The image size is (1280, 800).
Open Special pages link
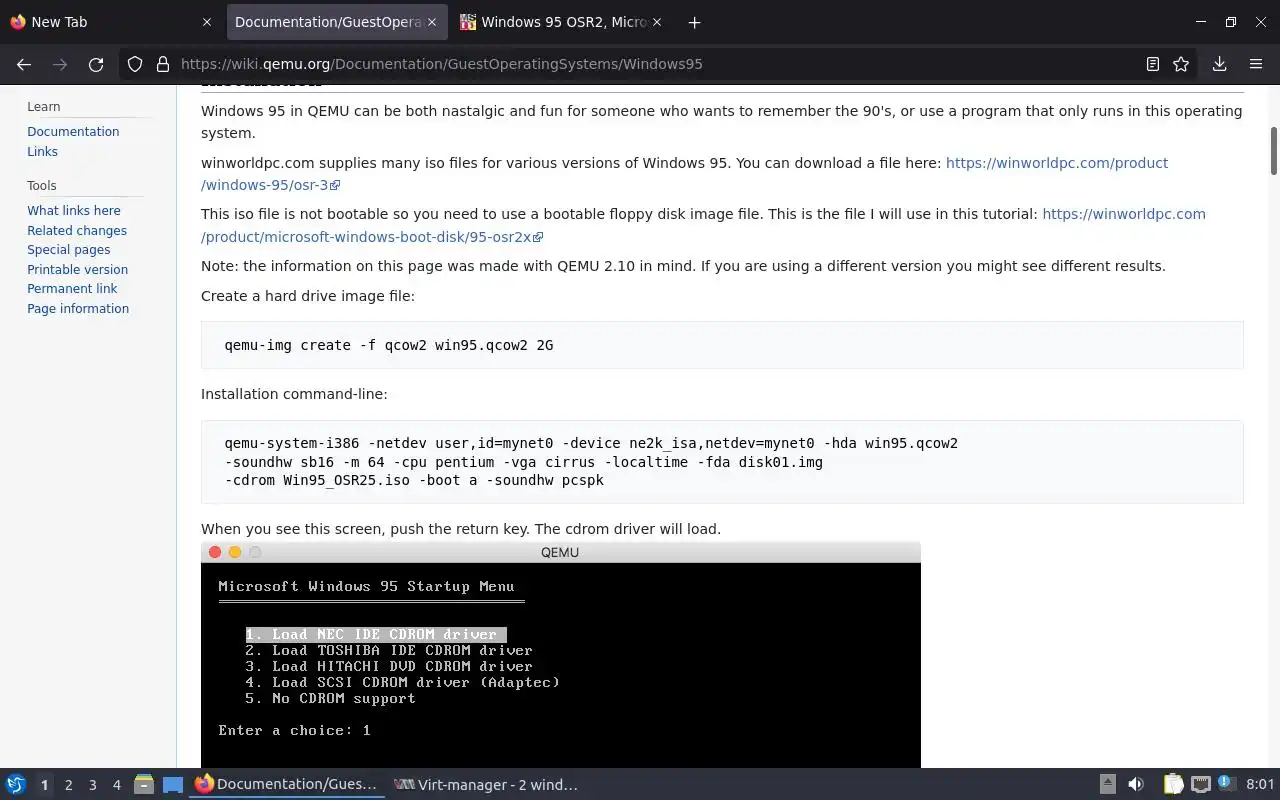click(x=69, y=250)
